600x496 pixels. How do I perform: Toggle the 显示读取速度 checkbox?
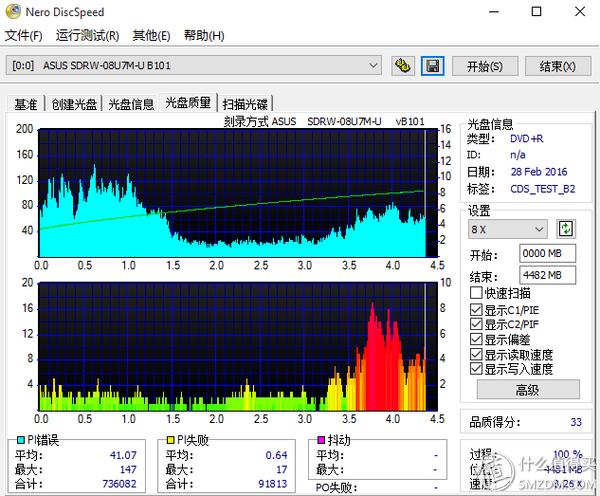476,354
